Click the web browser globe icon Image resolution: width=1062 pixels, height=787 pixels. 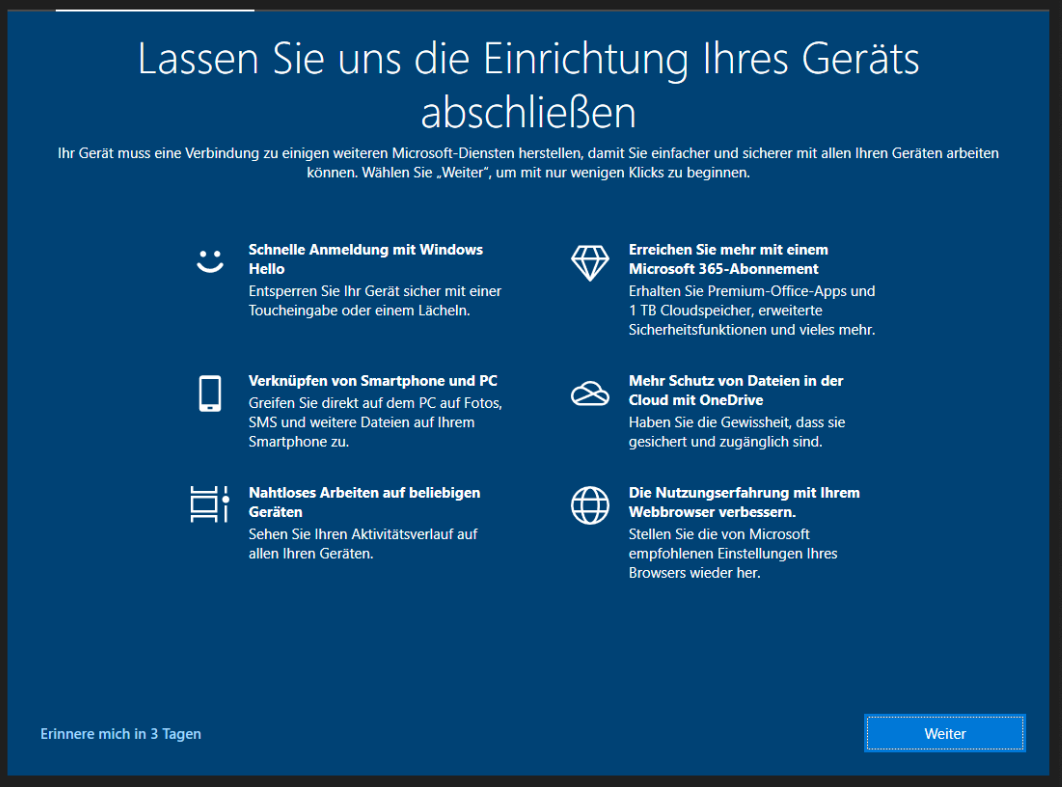[590, 505]
